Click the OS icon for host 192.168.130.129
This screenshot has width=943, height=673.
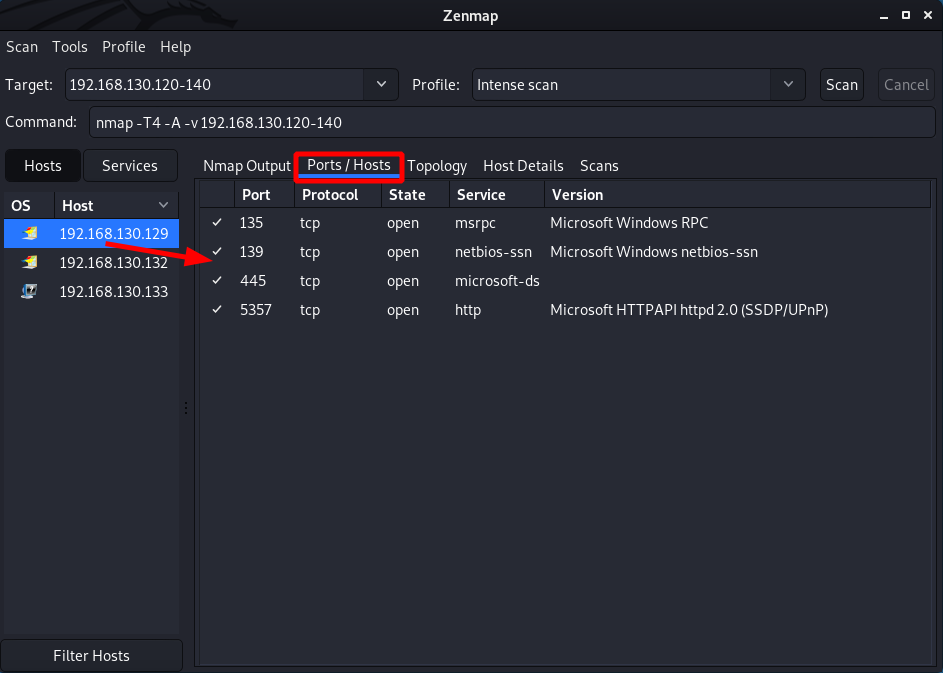pos(29,233)
